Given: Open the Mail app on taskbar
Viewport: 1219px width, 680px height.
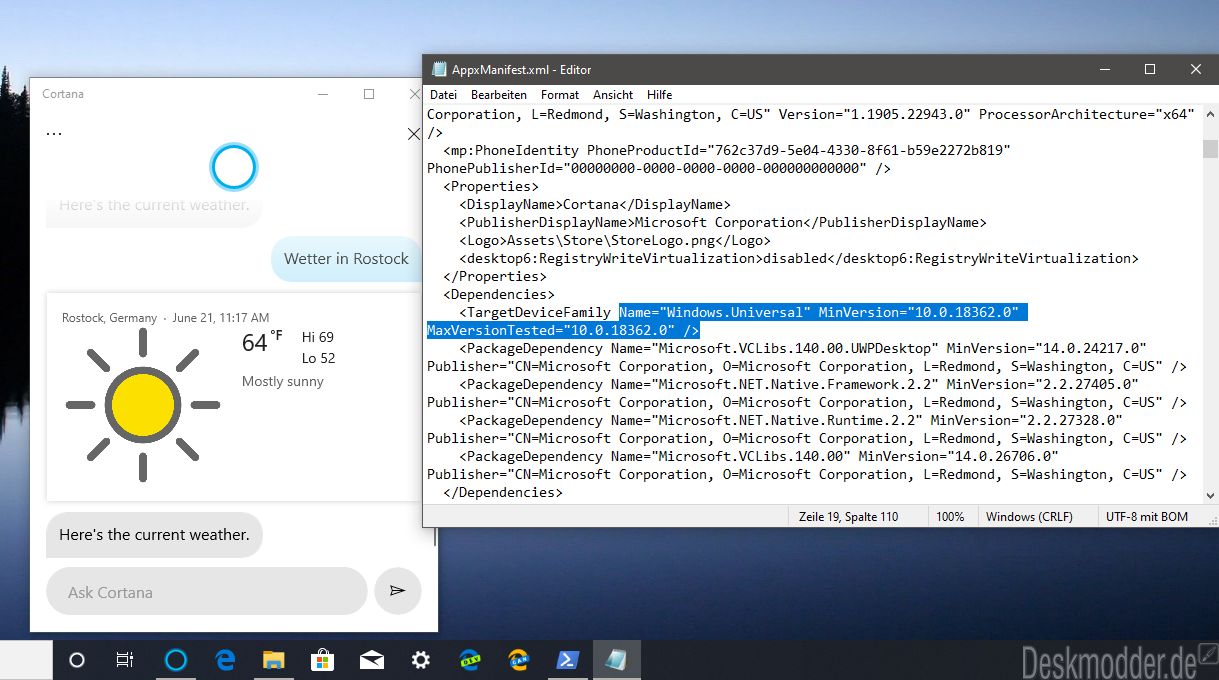Looking at the screenshot, I should click(x=372, y=660).
